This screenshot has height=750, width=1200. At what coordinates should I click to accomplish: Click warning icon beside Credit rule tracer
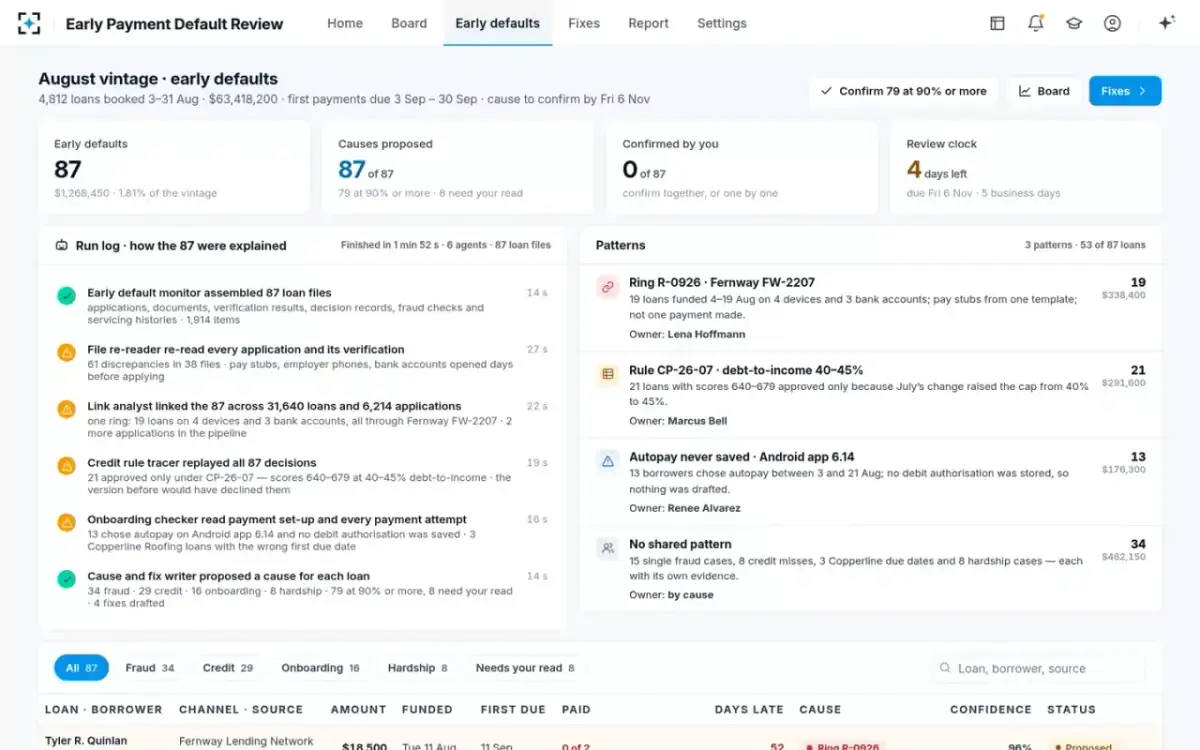(x=66, y=465)
